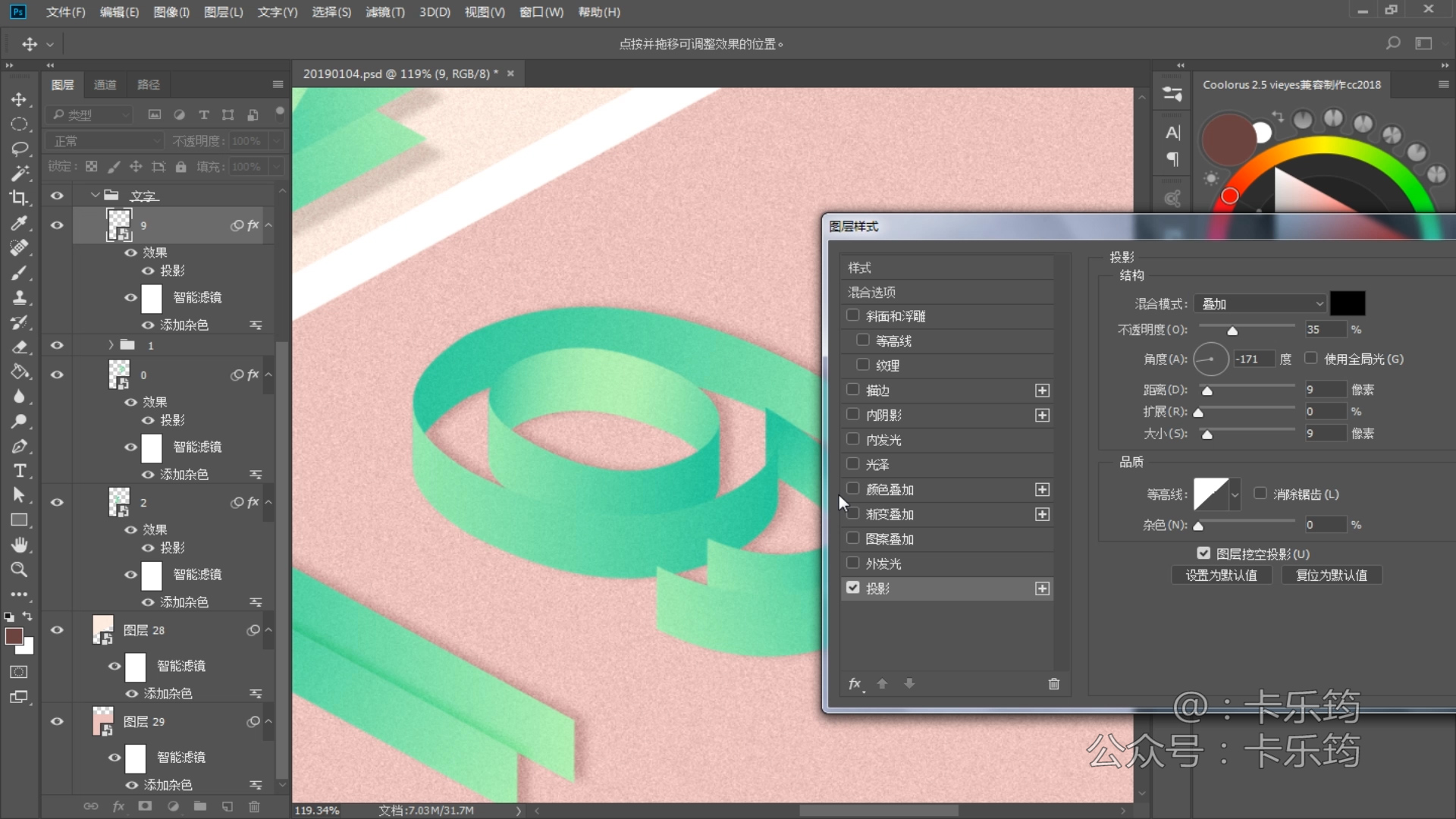This screenshot has height=819, width=1456.
Task: Click delete effect trash icon in dialog
Action: click(1053, 684)
